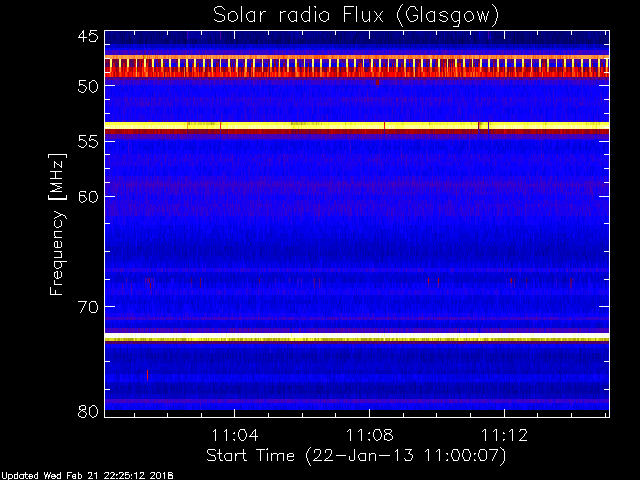Select the 'Frequency [MHz]' axis label

(x=57, y=224)
